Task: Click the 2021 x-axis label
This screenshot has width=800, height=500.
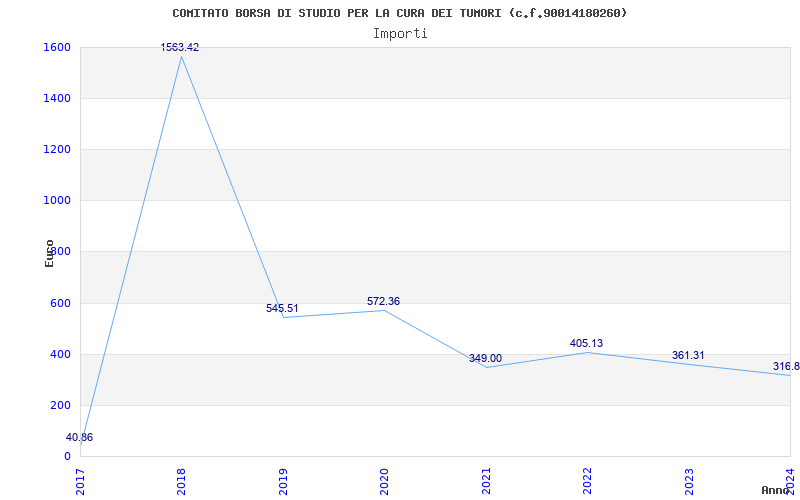Action: [486, 481]
